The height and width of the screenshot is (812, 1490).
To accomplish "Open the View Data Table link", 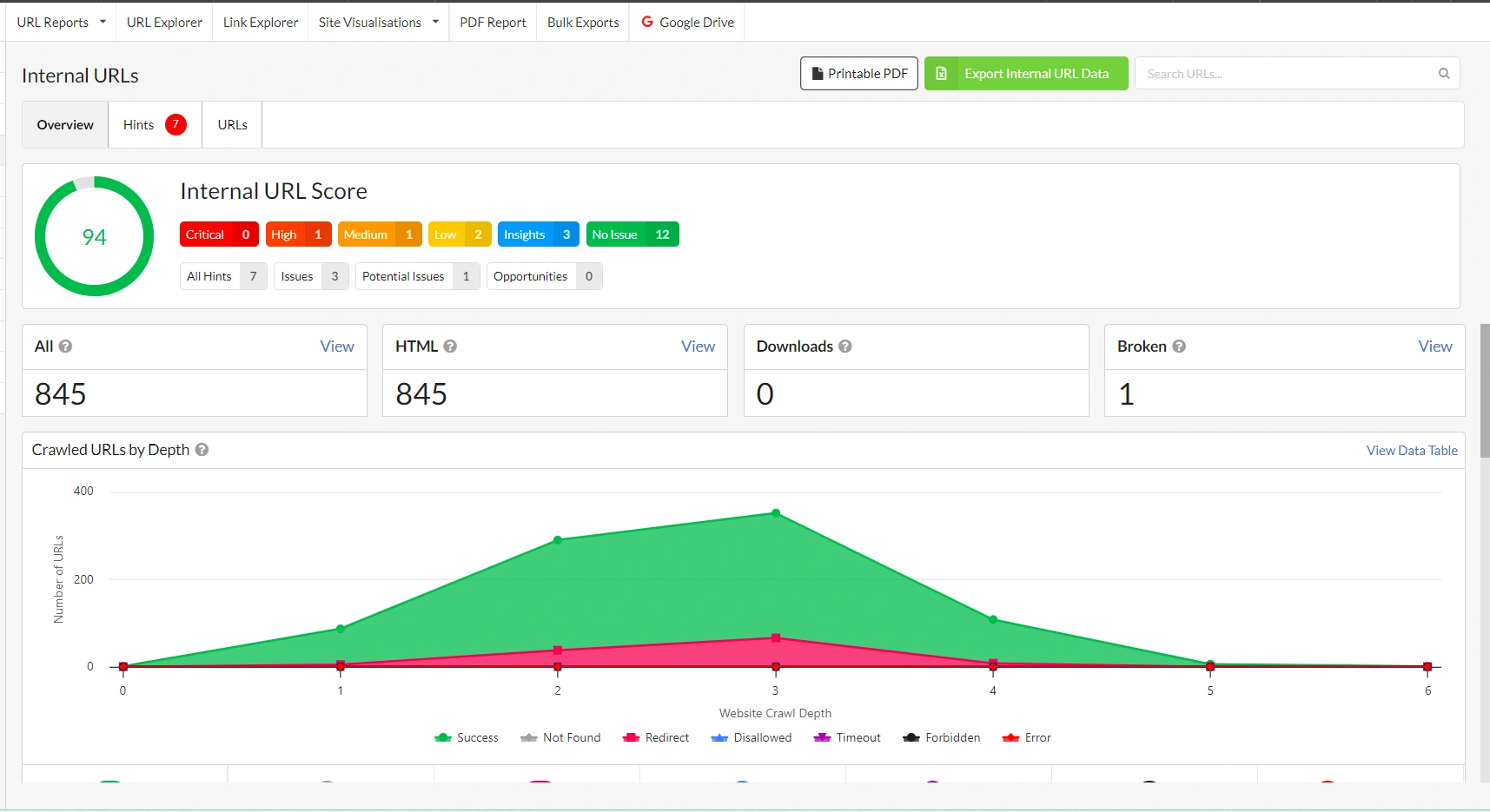I will 1411,450.
